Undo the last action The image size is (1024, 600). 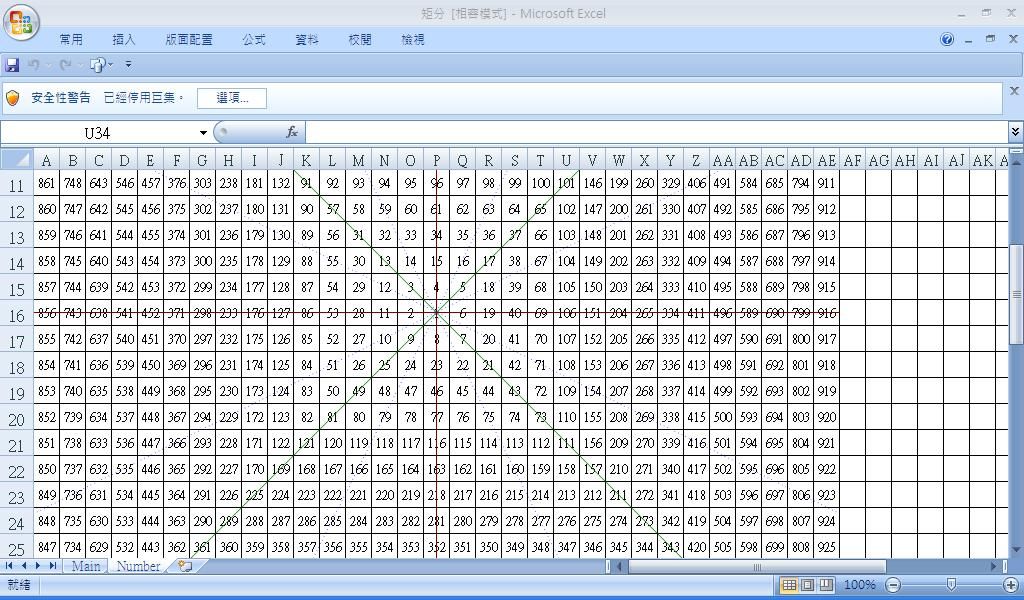[x=34, y=65]
